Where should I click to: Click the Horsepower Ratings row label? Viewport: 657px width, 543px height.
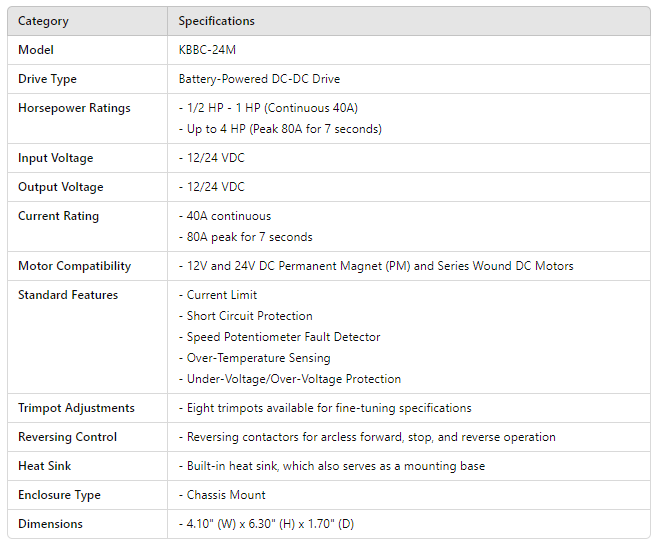pos(74,108)
